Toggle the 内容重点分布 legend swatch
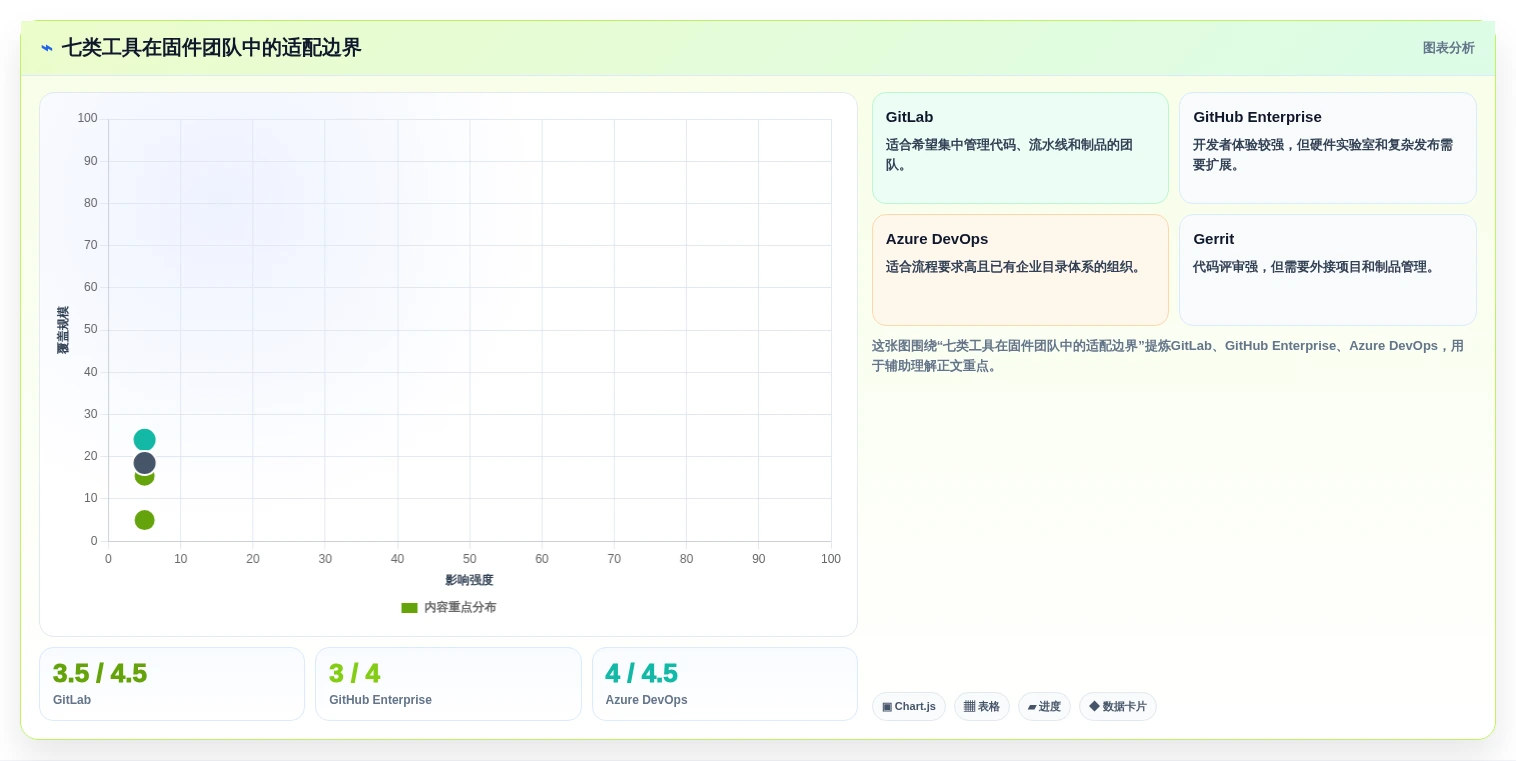The image size is (1516, 761). click(x=409, y=607)
